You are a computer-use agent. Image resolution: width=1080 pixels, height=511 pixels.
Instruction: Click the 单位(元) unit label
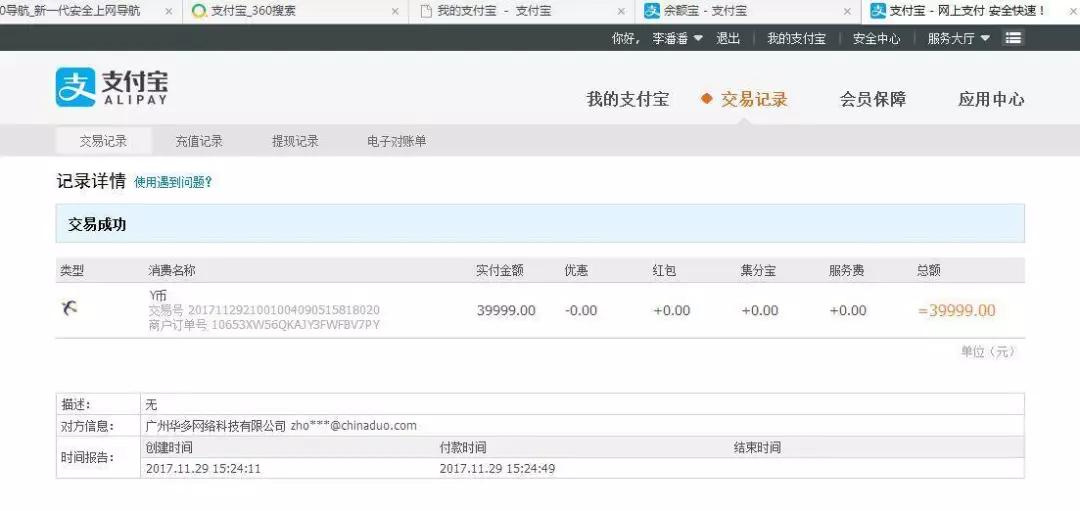coord(988,352)
